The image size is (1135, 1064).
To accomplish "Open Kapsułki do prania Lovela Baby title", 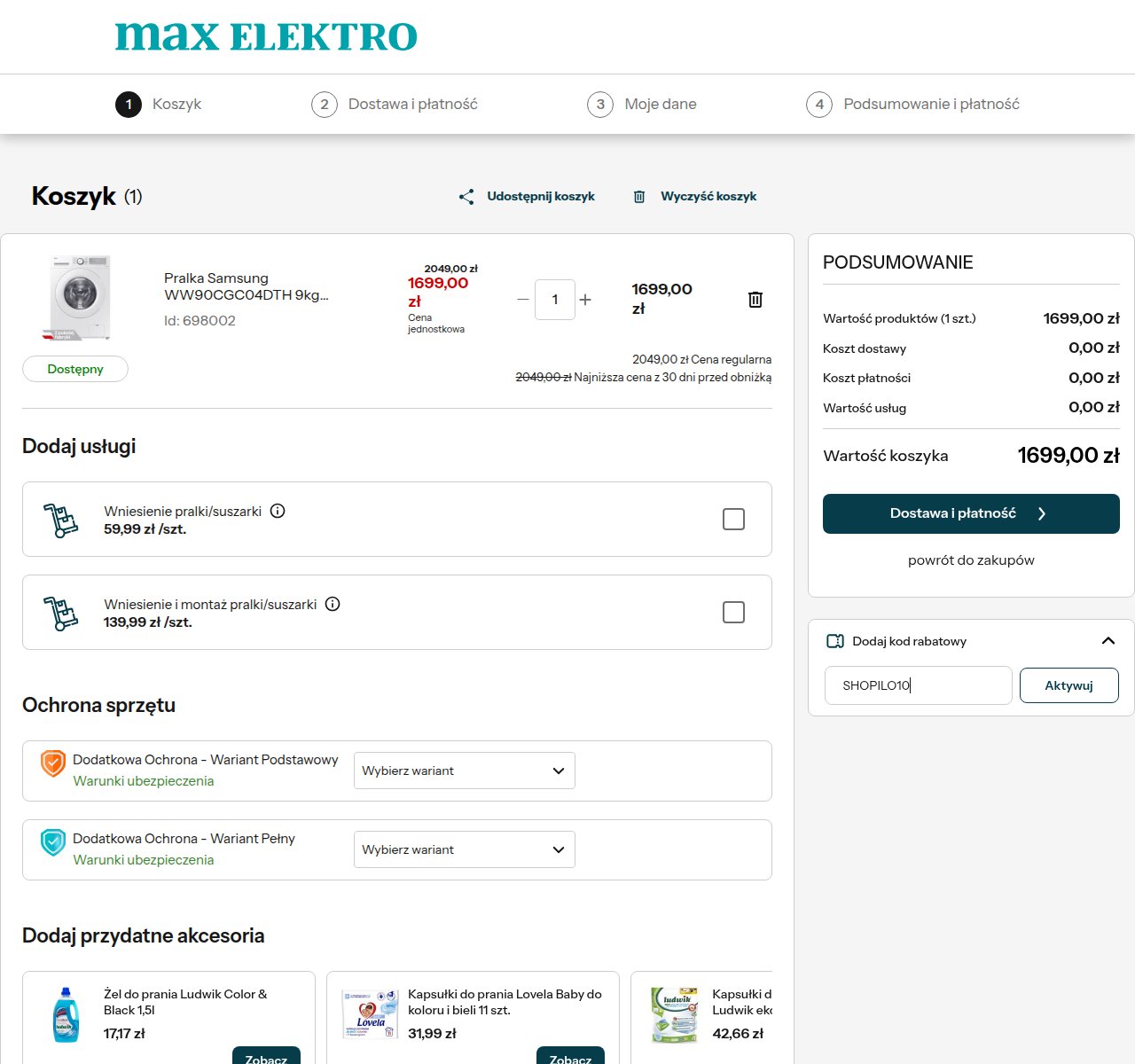I will (x=505, y=1002).
